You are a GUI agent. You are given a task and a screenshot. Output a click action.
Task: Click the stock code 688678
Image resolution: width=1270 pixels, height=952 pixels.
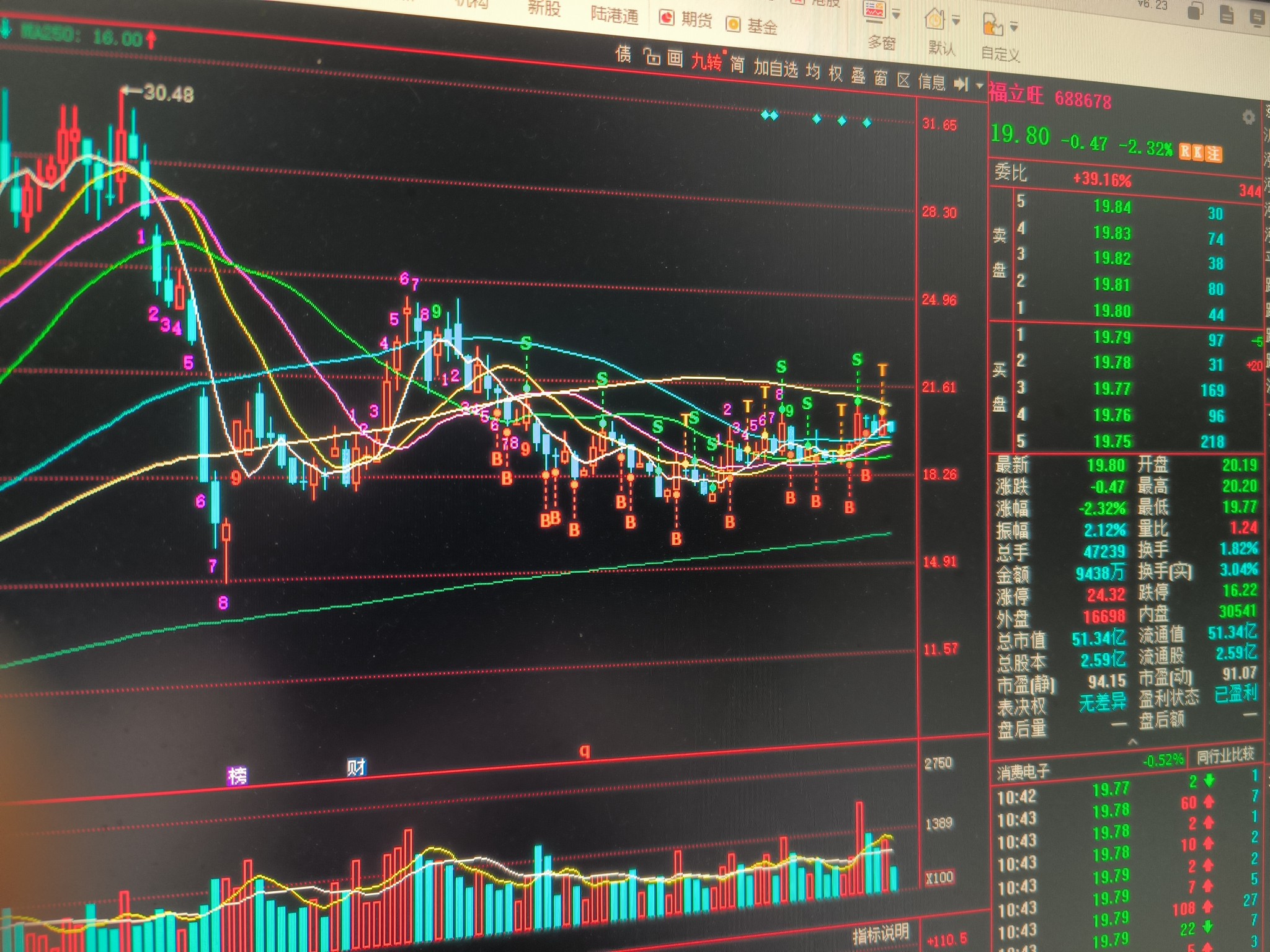click(1083, 100)
